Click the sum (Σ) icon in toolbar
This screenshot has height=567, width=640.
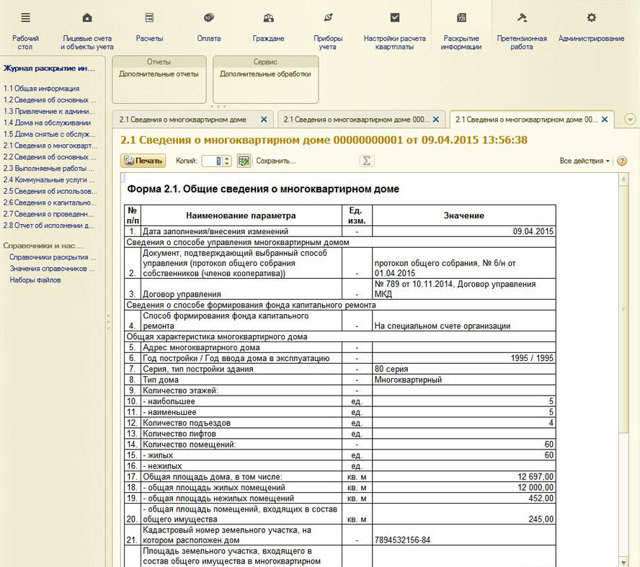coord(367,160)
